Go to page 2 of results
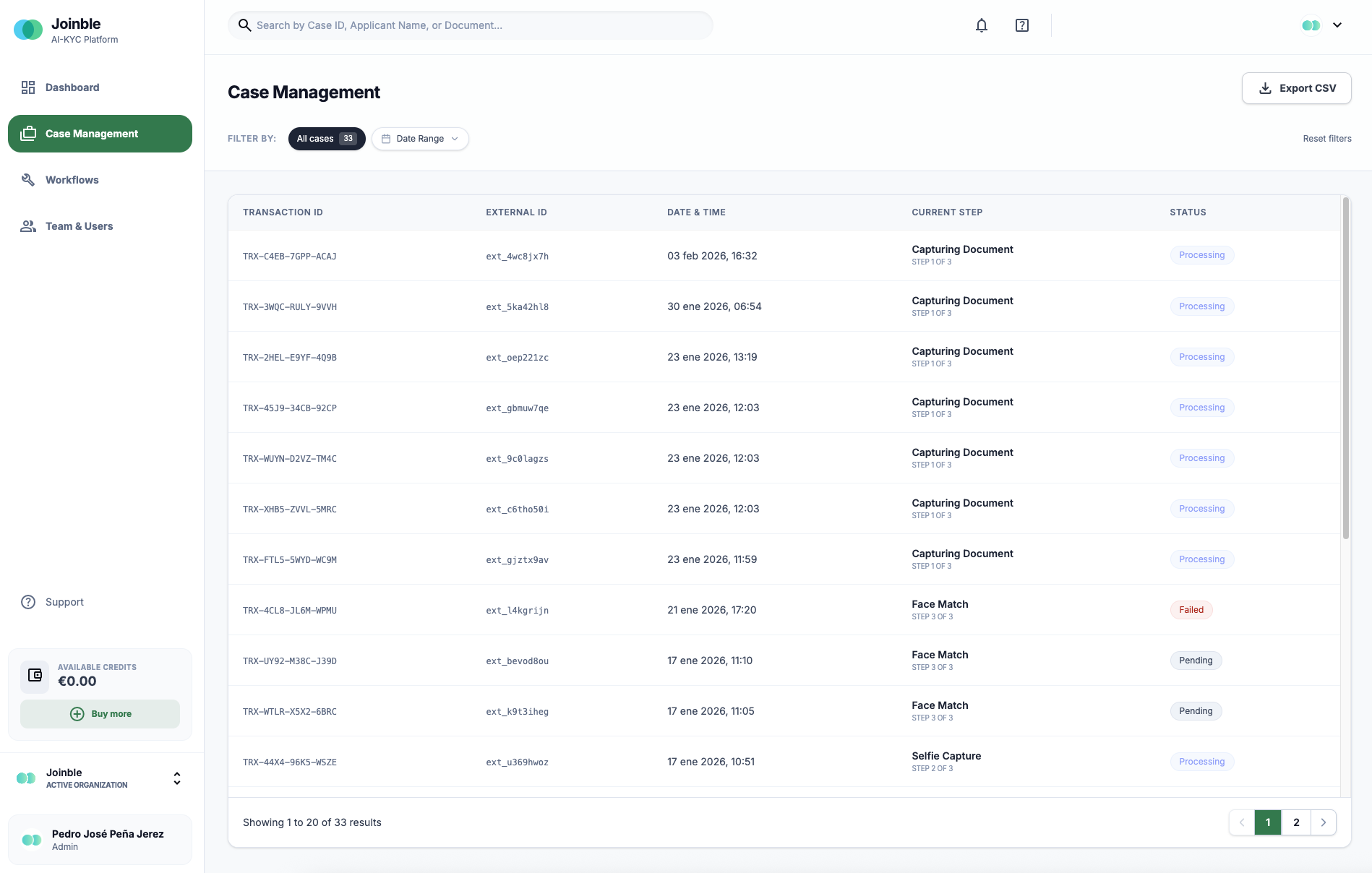The image size is (1372, 873). (x=1295, y=822)
